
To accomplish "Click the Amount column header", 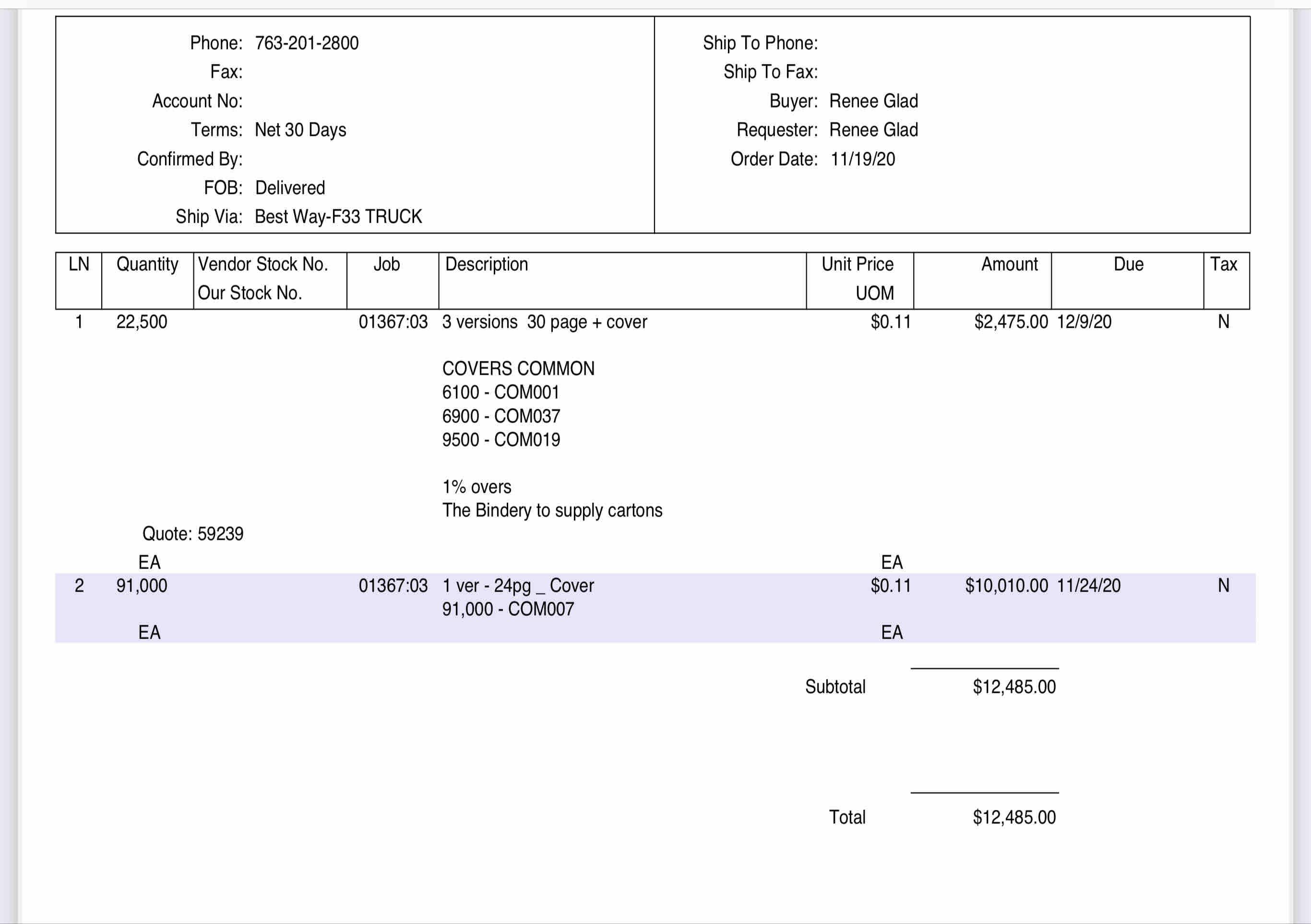I will (1009, 264).
